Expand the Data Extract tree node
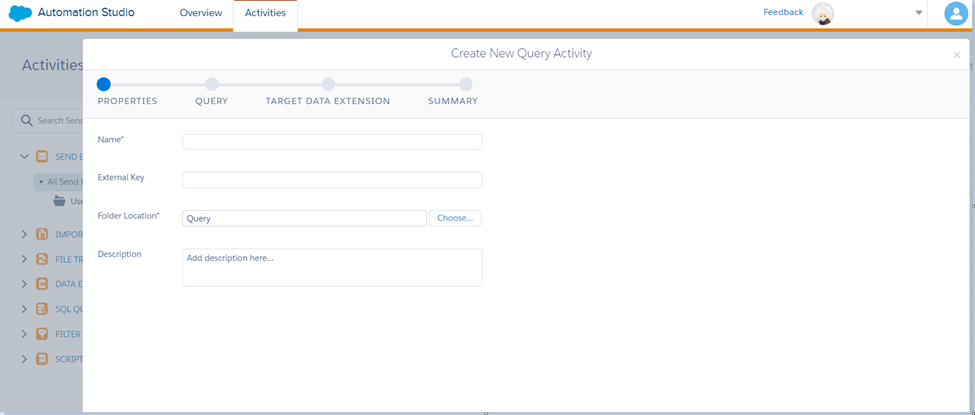 (x=24, y=284)
